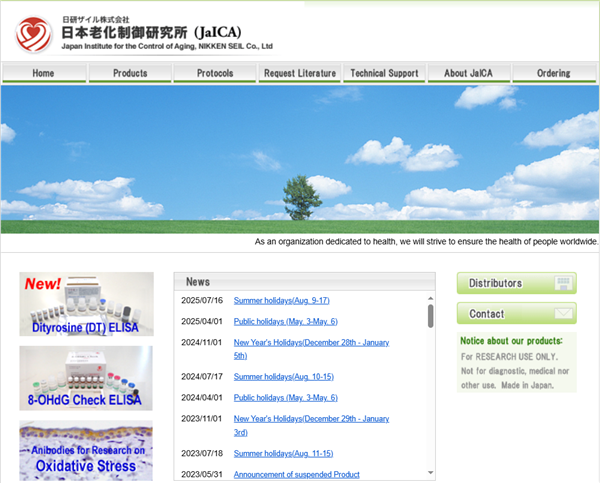Click the news scrollbar up arrow
600x483 pixels.
coord(430,298)
